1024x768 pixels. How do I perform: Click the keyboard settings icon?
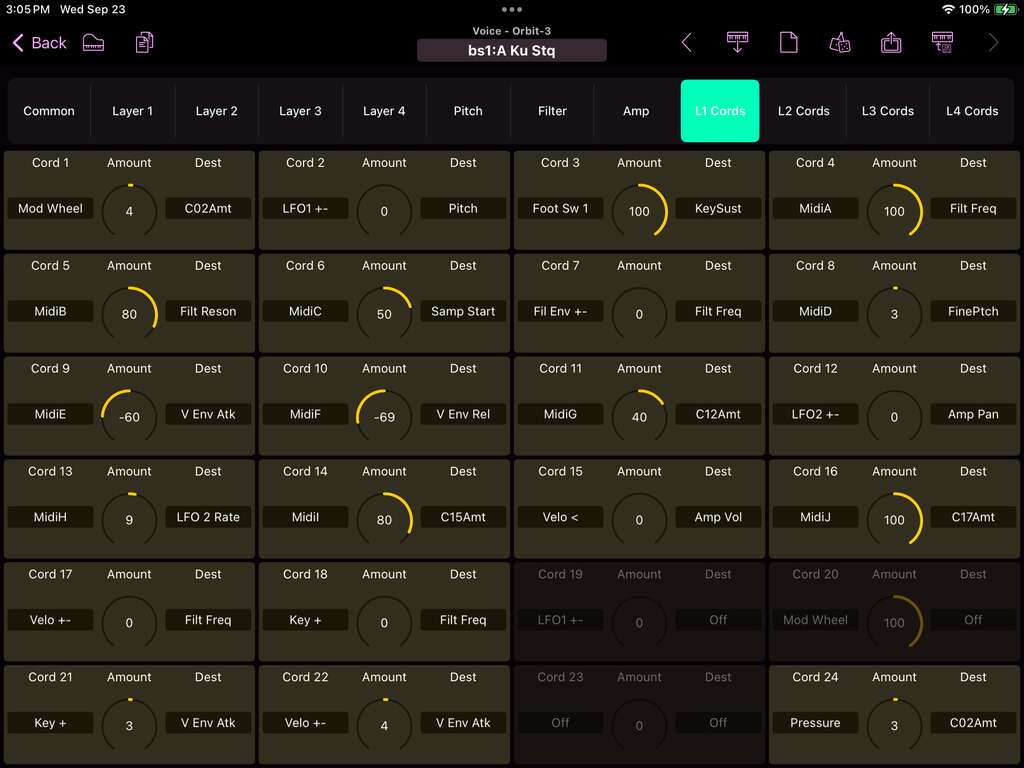click(942, 43)
